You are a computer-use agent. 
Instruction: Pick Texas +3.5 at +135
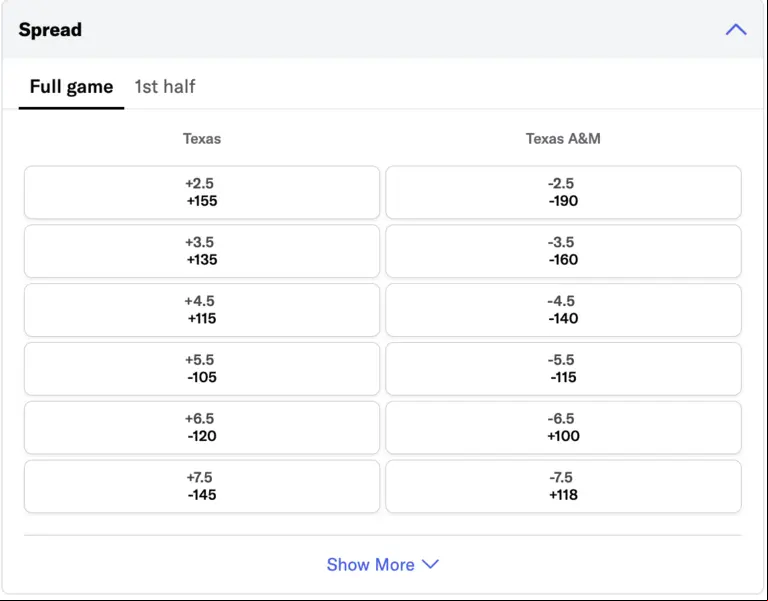click(201, 251)
